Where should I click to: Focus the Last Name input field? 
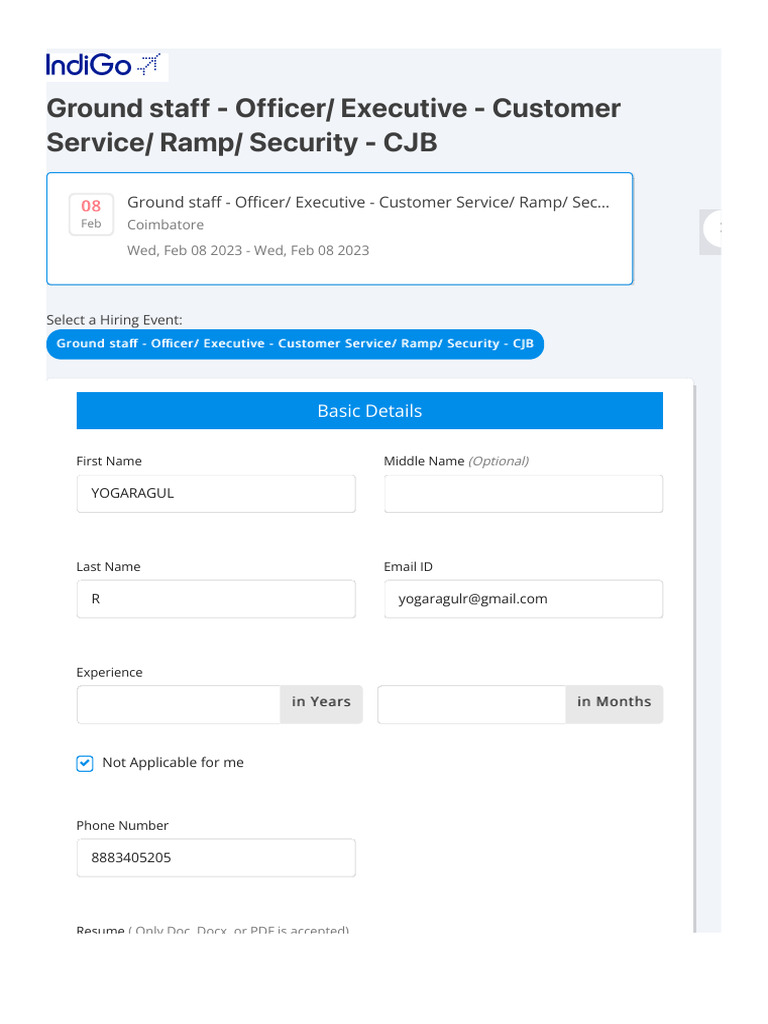tap(215, 599)
